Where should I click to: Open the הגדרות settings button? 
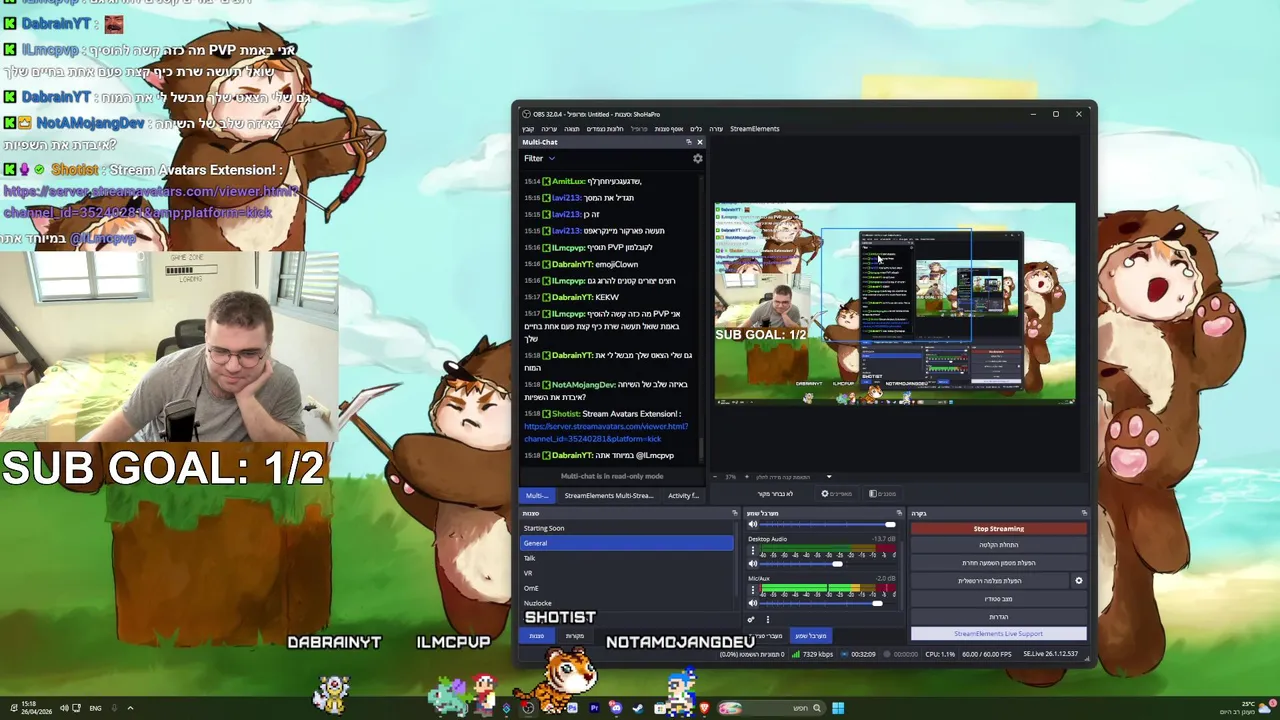[x=998, y=617]
